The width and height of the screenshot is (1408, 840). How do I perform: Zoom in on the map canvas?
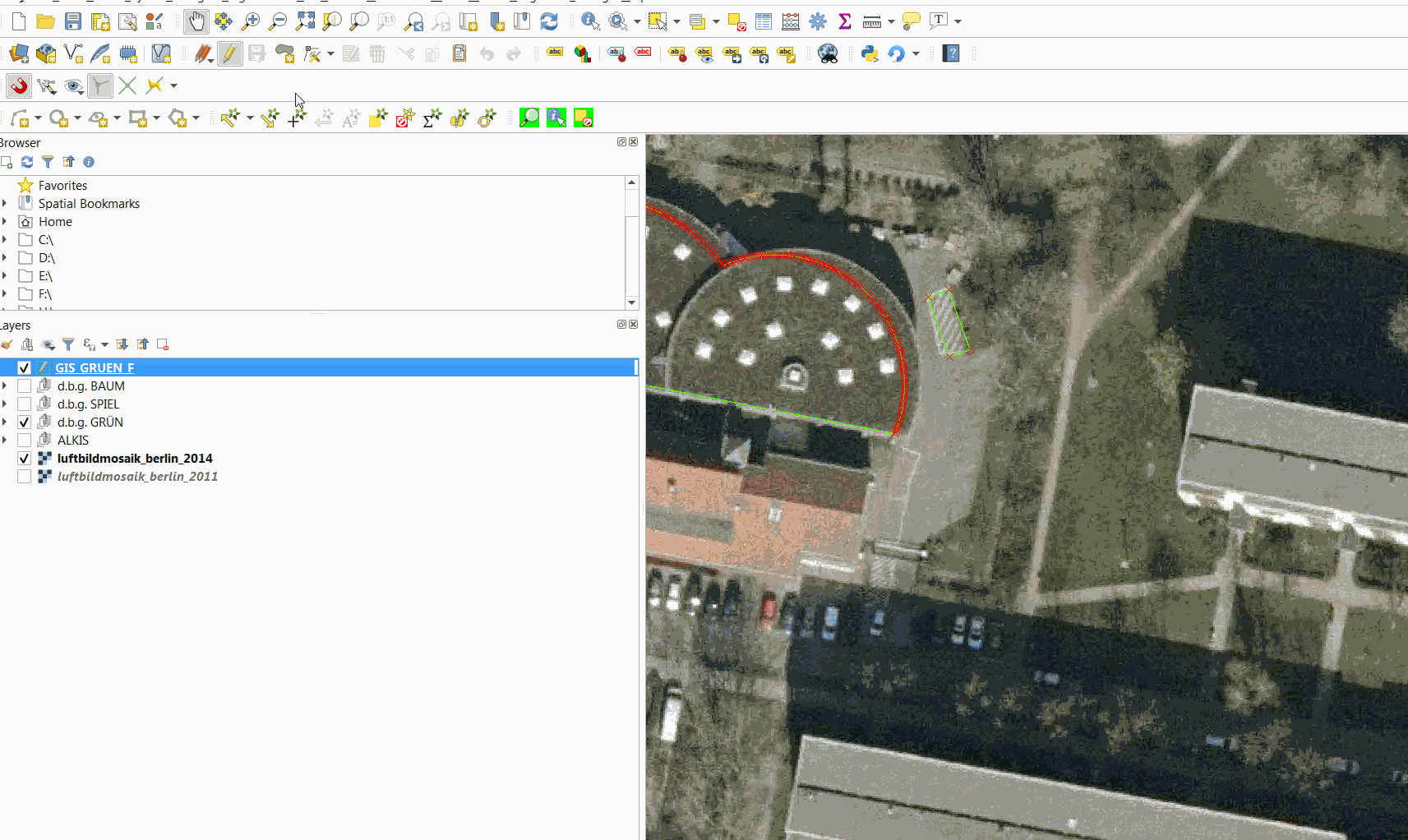point(252,21)
